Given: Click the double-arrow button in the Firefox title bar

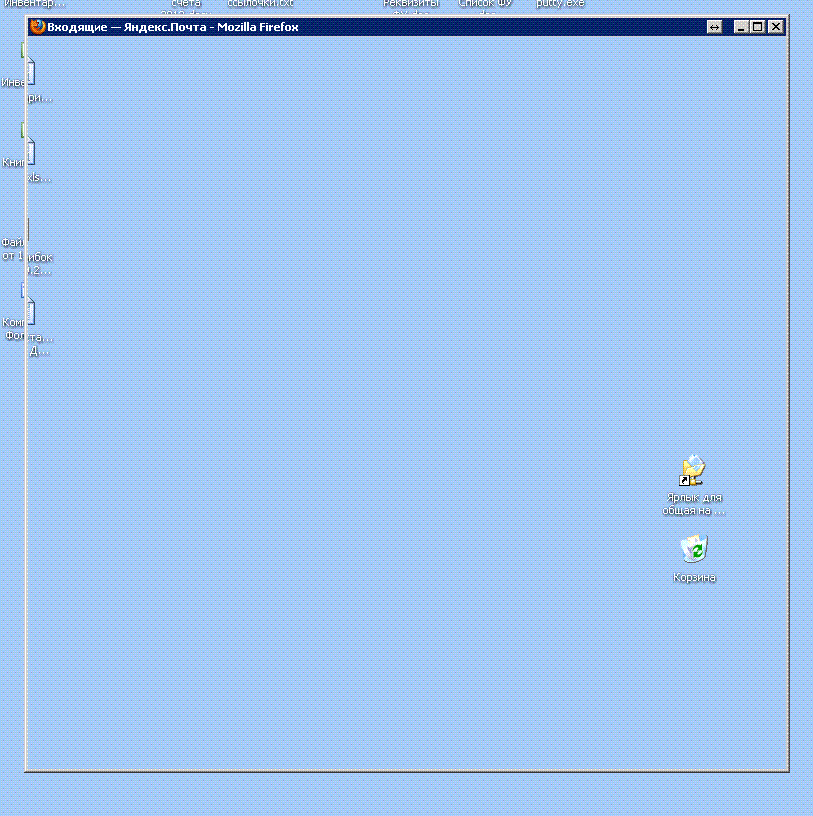Looking at the screenshot, I should tap(714, 27).
